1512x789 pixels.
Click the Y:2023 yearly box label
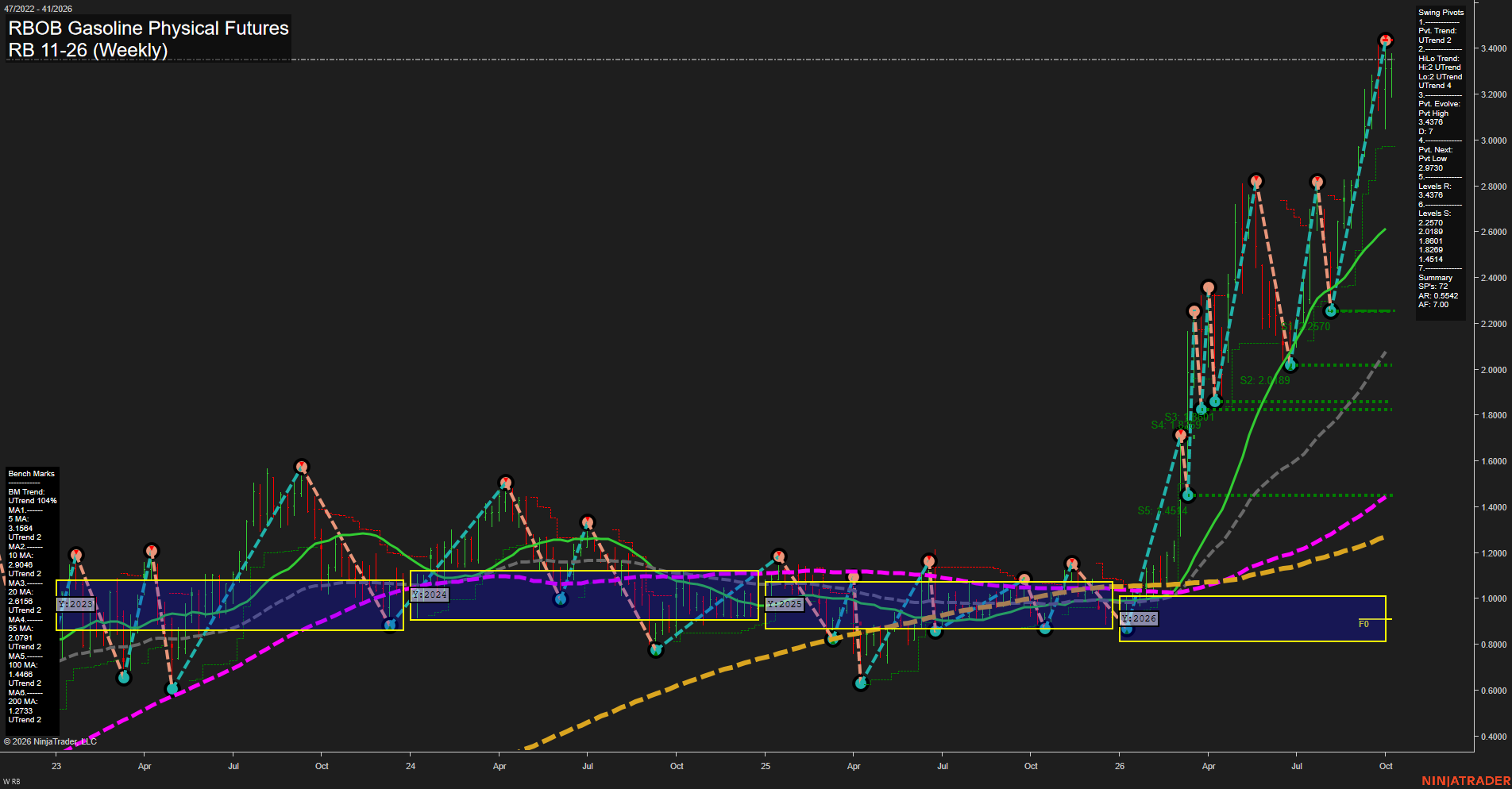click(x=75, y=604)
